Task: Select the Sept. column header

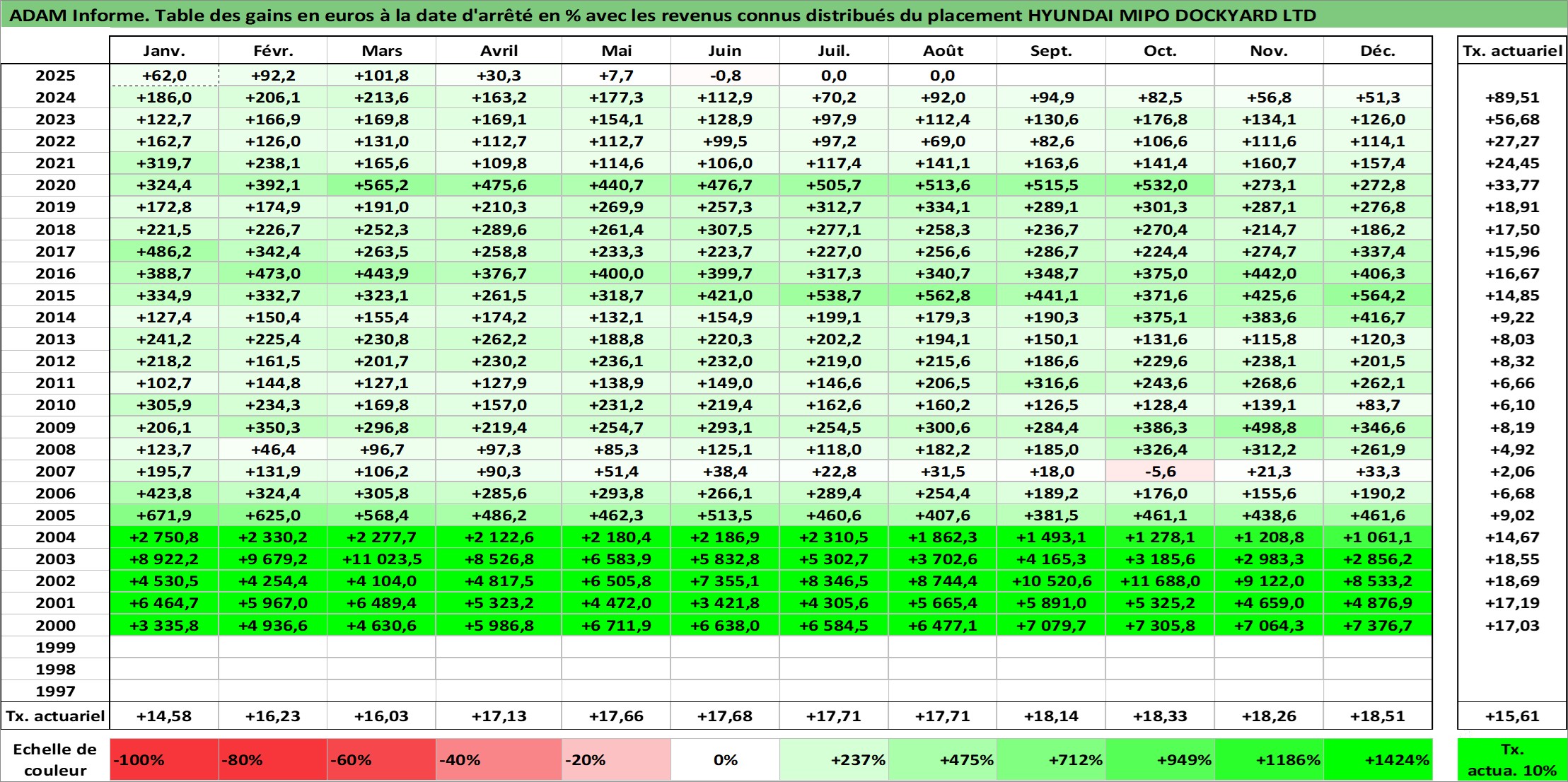Action: 1051,50
